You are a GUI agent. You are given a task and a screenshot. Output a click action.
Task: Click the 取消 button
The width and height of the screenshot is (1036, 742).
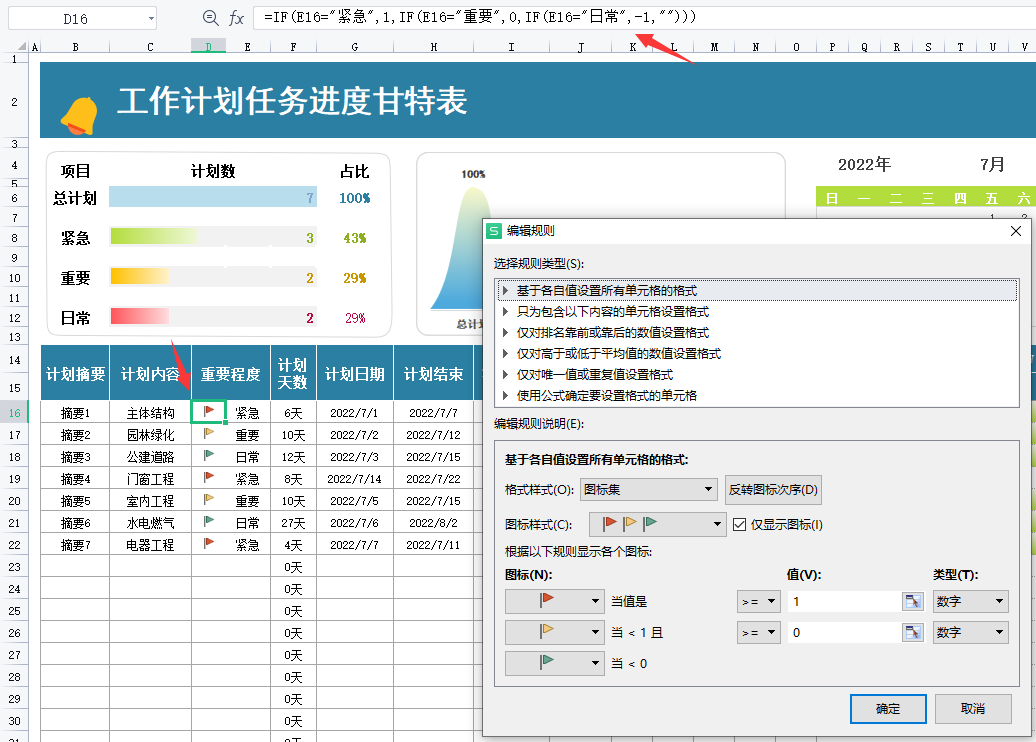[973, 708]
